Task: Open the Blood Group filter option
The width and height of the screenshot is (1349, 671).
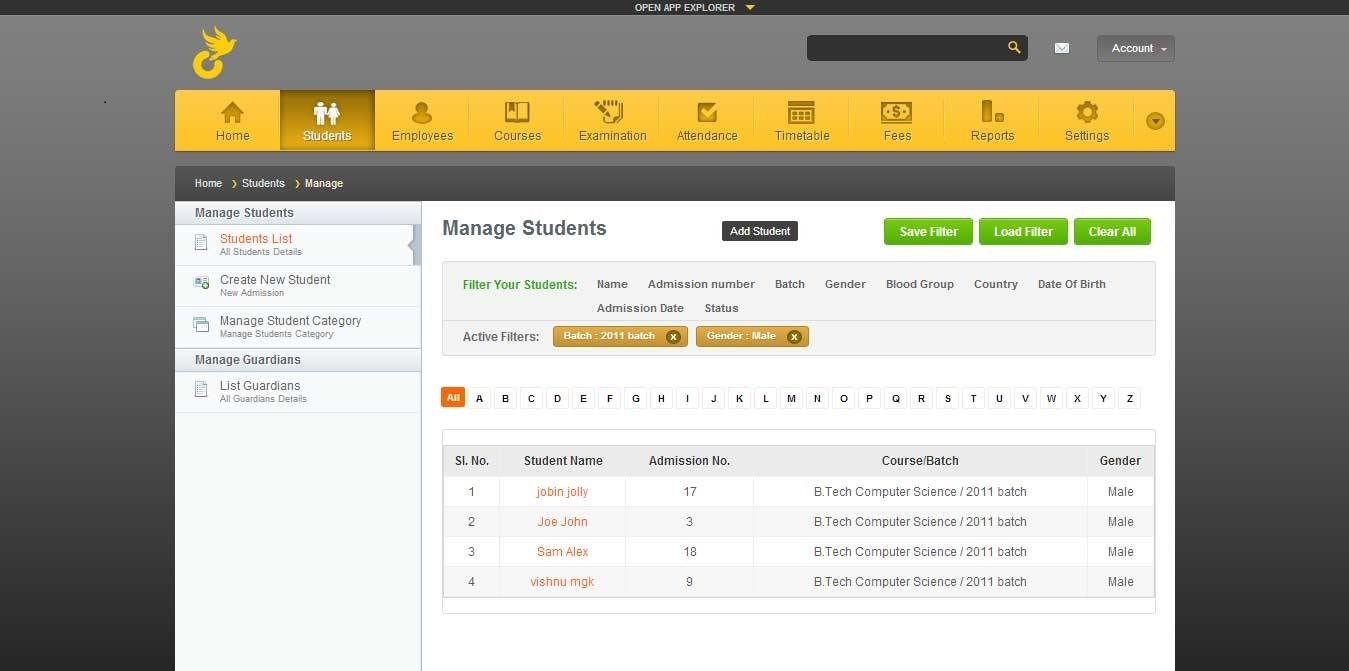Action: click(920, 284)
